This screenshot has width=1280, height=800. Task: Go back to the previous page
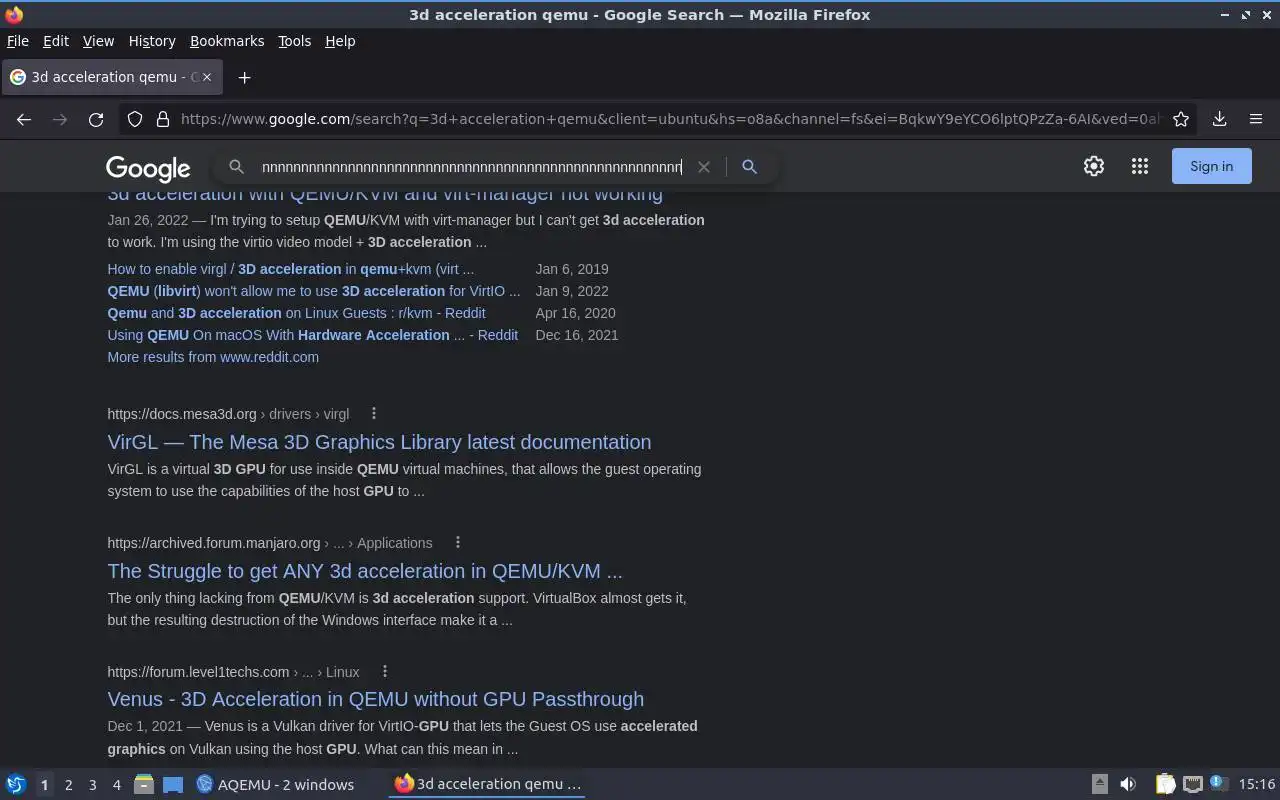(24, 119)
